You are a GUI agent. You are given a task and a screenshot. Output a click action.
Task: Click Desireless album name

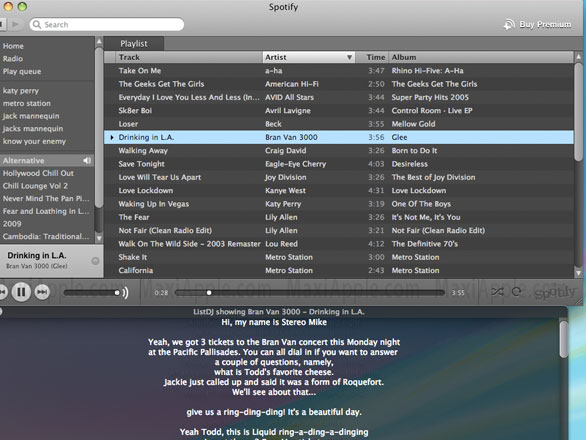(410, 164)
